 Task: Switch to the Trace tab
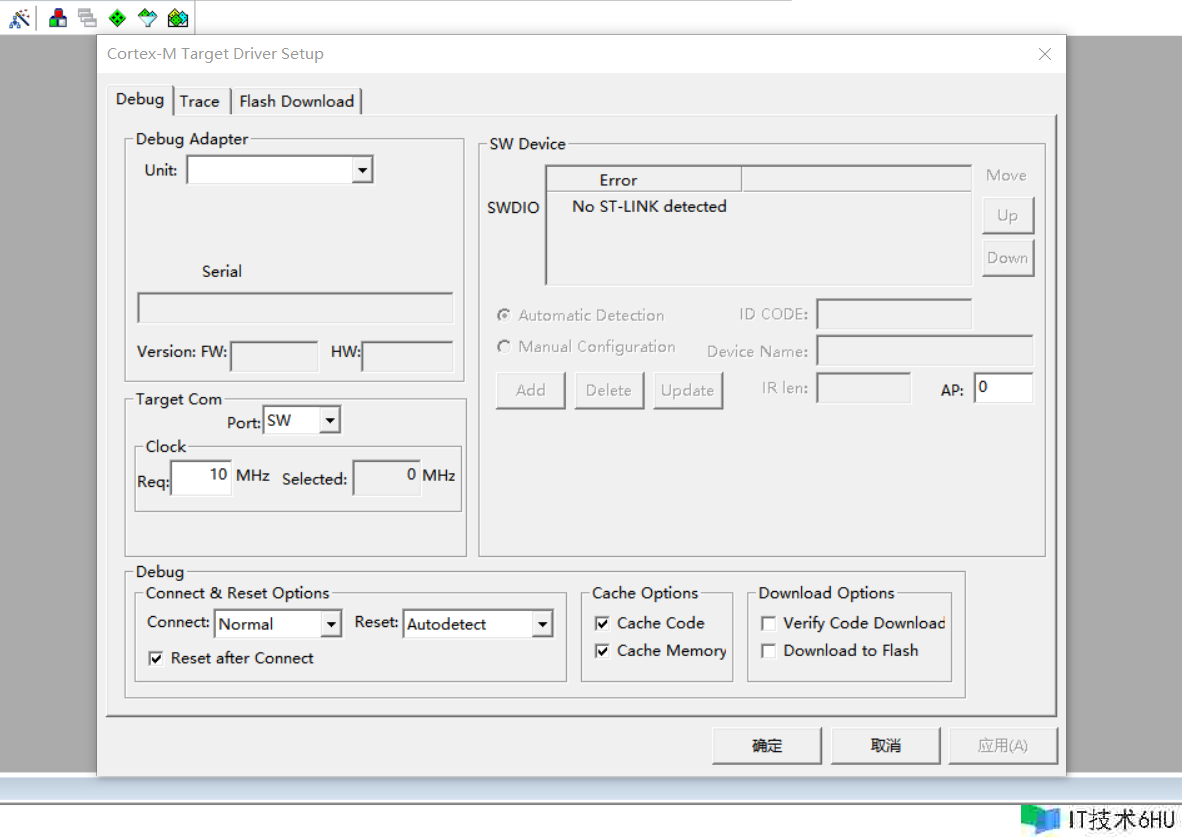tap(200, 101)
